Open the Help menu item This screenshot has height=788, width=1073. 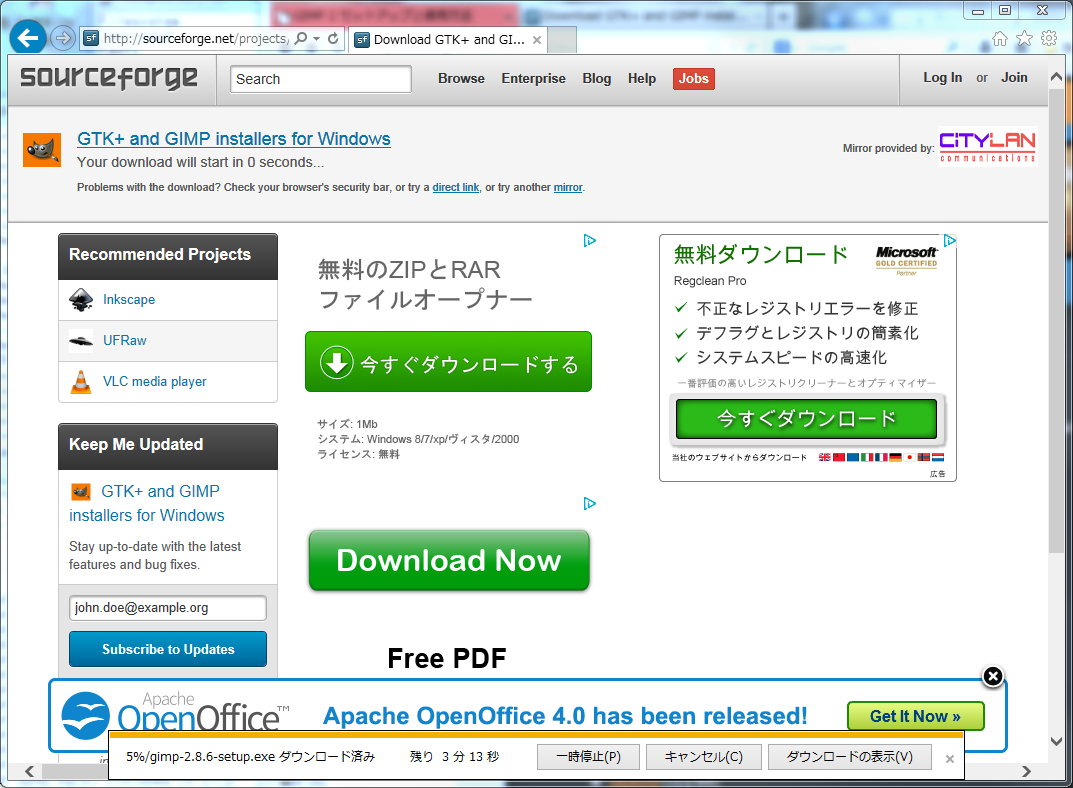642,79
